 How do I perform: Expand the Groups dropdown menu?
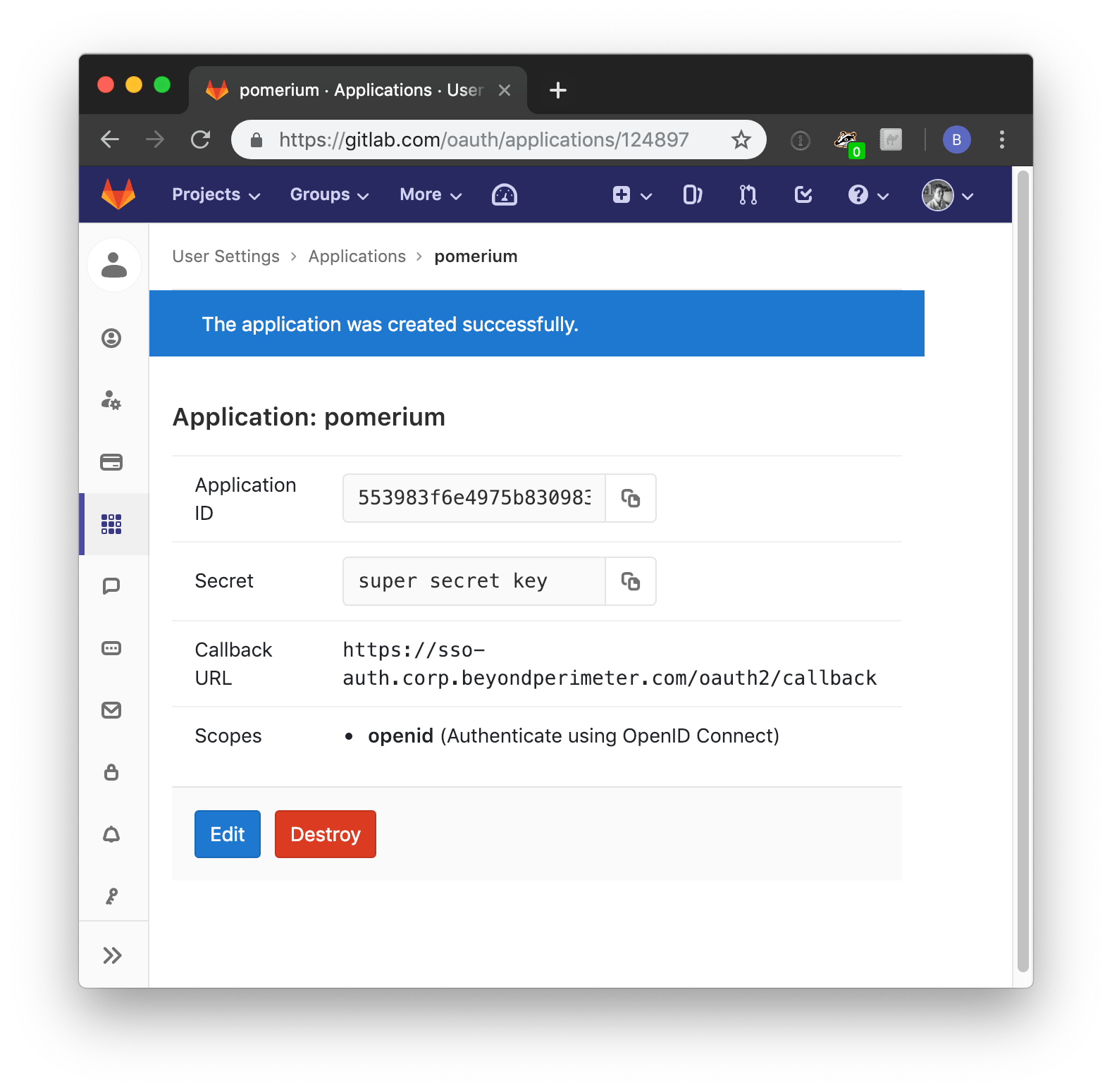[330, 195]
